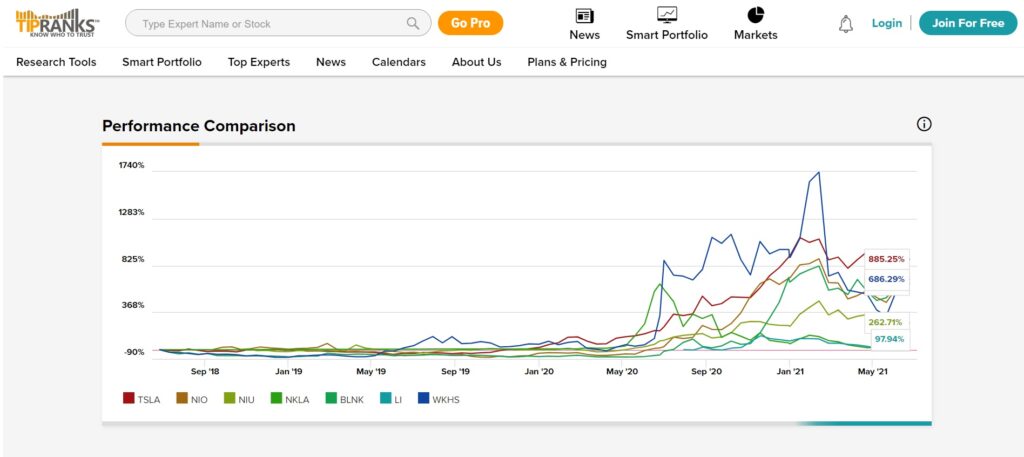Open the Research Tools menu
This screenshot has width=1024, height=457.
56,62
